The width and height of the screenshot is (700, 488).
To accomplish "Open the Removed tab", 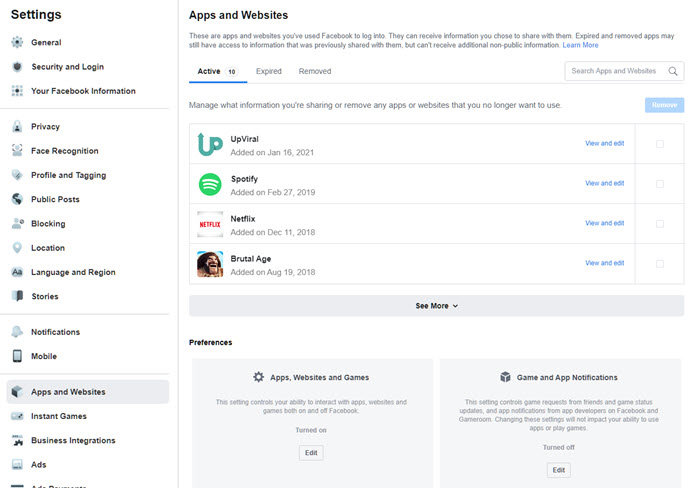I will (x=315, y=71).
